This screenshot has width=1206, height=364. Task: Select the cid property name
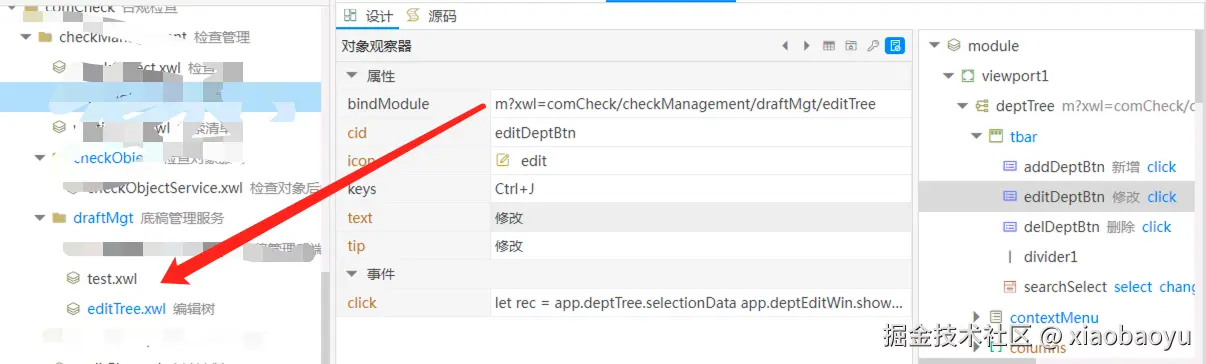[x=357, y=132]
